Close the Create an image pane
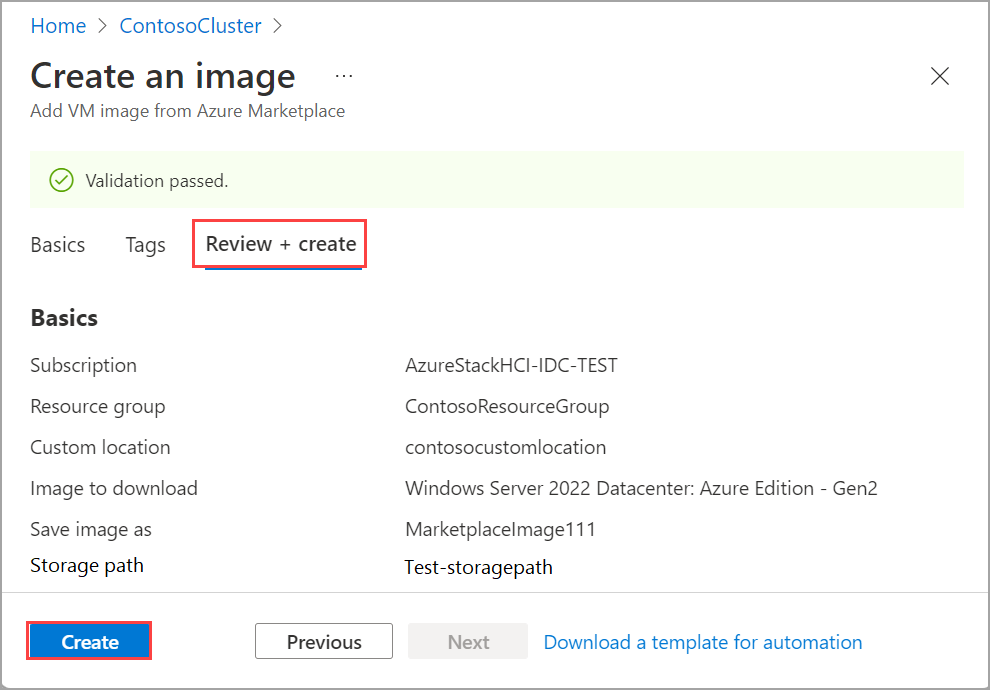 point(940,76)
